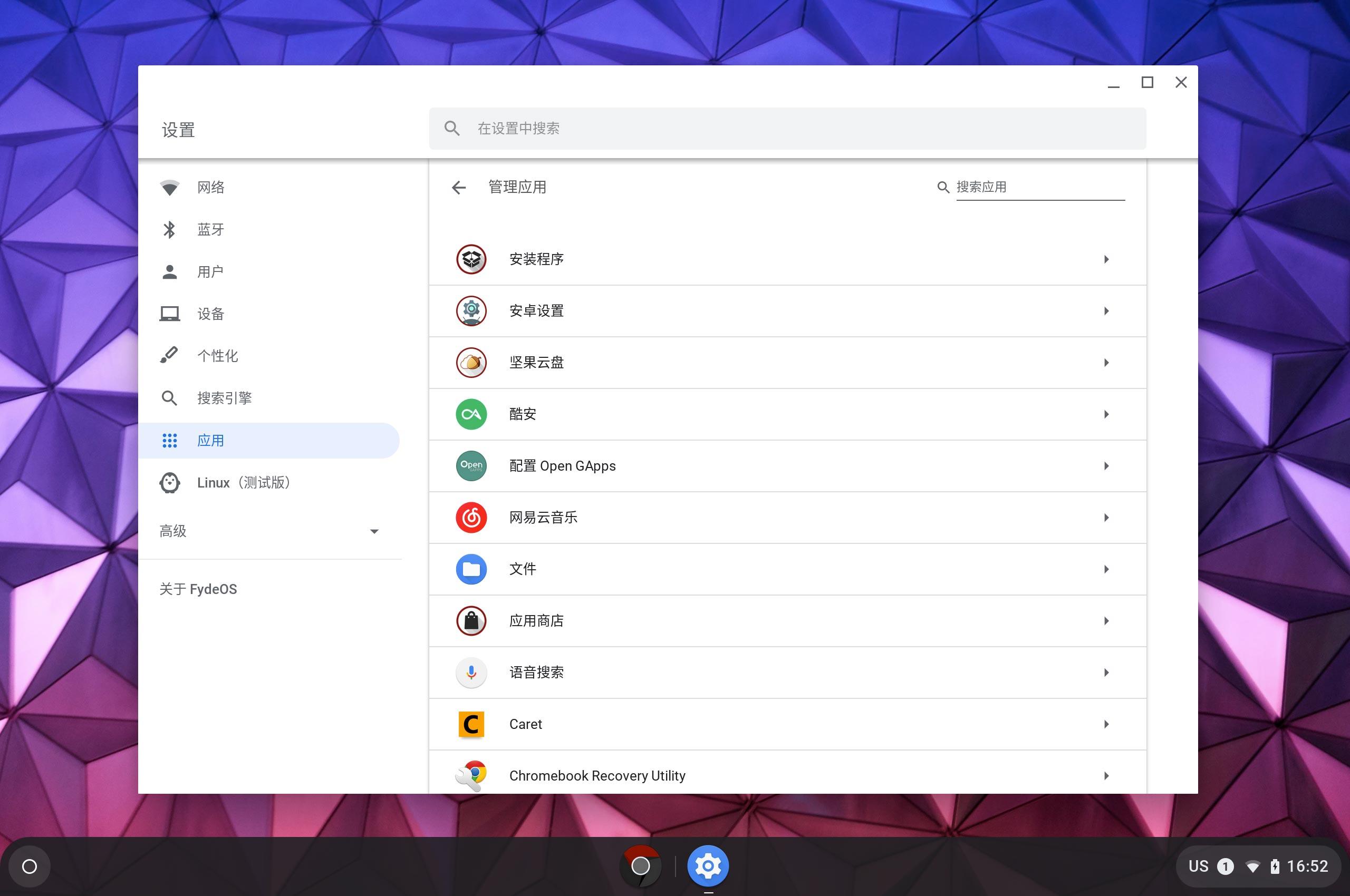Select the 网易云音乐 app icon
1350x896 pixels.
pos(470,517)
